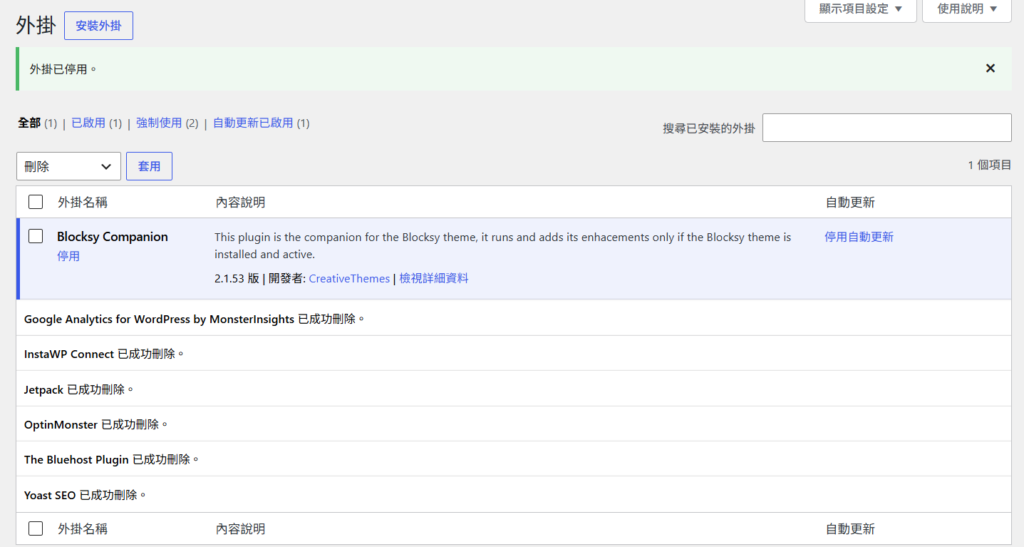This screenshot has width=1024, height=547.
Task: Check the select-all box in the top header
Action: click(36, 202)
